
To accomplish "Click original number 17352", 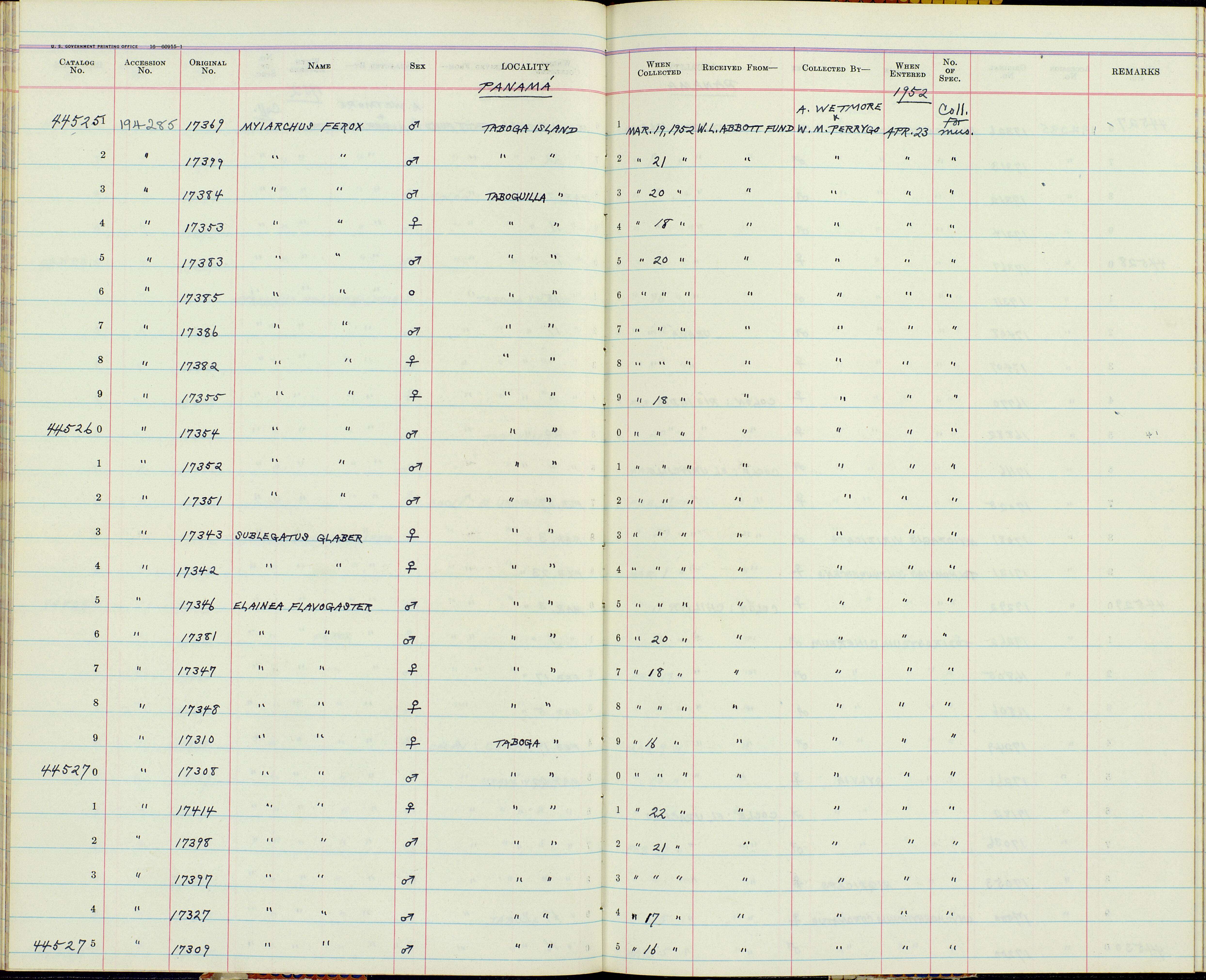I will point(202,467).
